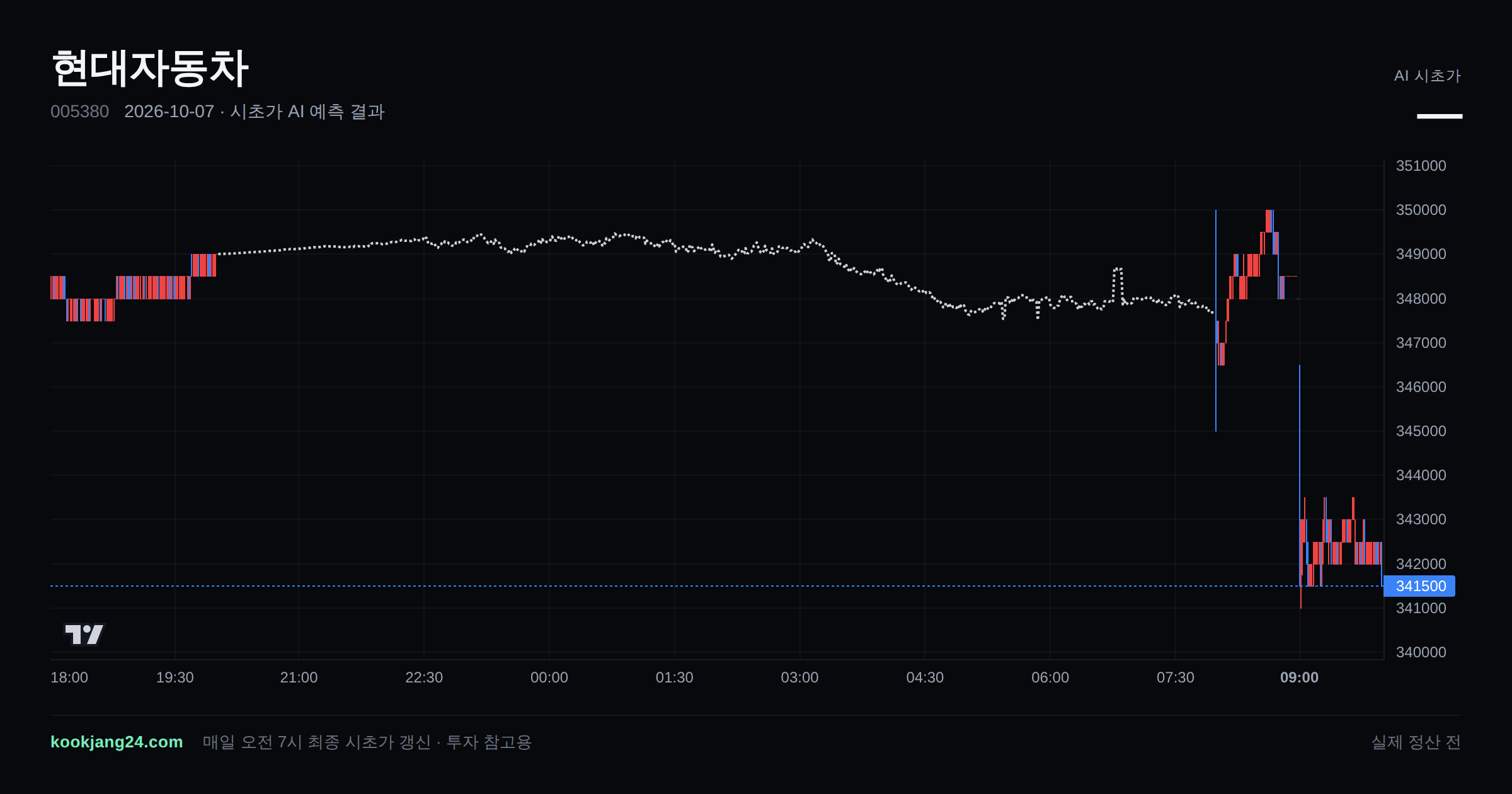Click the 22:30 time axis label
Viewport: 1512px width, 794px height.
tap(424, 677)
